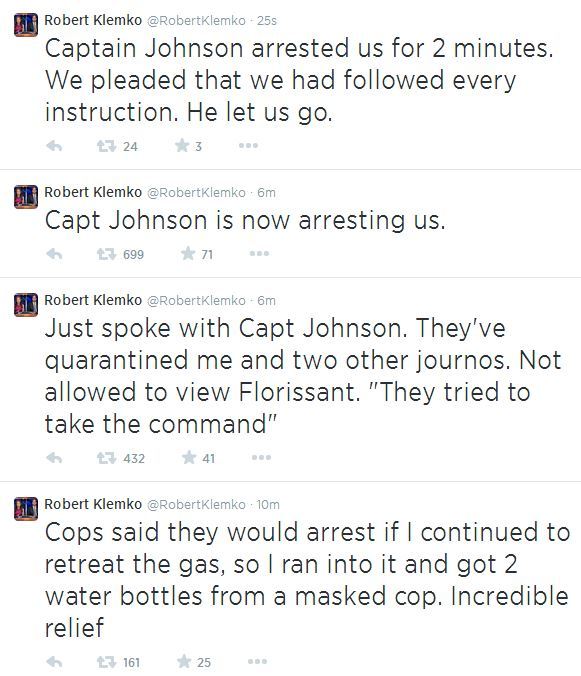This screenshot has height=676, width=581.
Task: Open more options on the 'quarantined' tweet
Action: 262,457
